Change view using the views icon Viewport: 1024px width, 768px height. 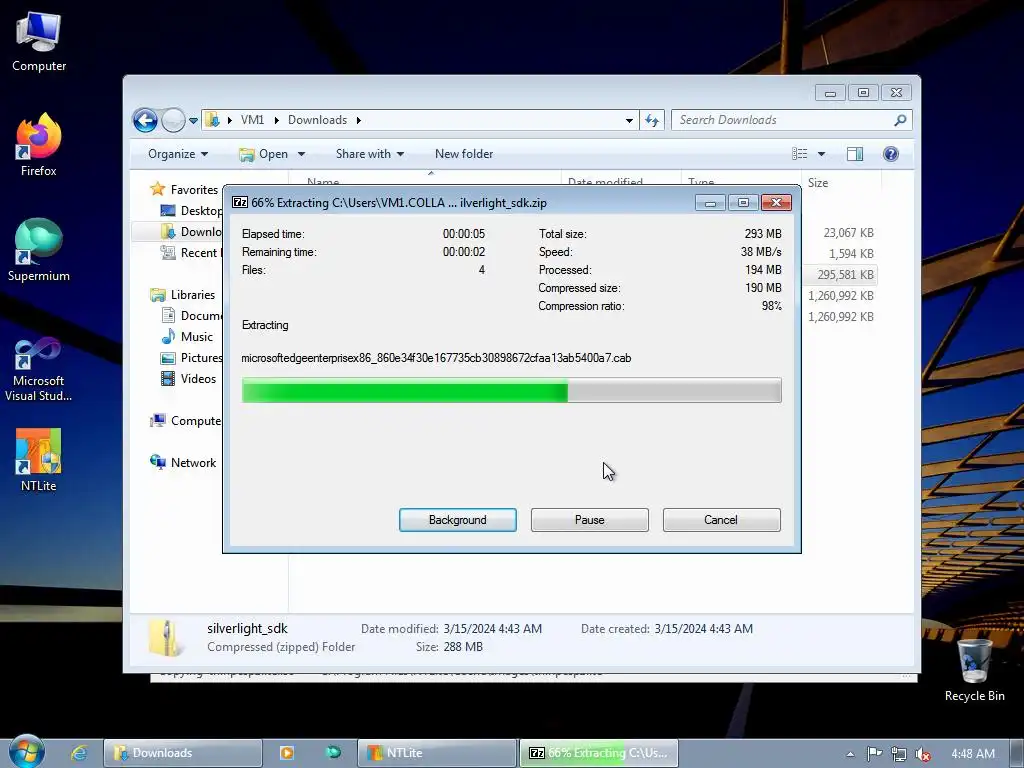click(x=799, y=154)
